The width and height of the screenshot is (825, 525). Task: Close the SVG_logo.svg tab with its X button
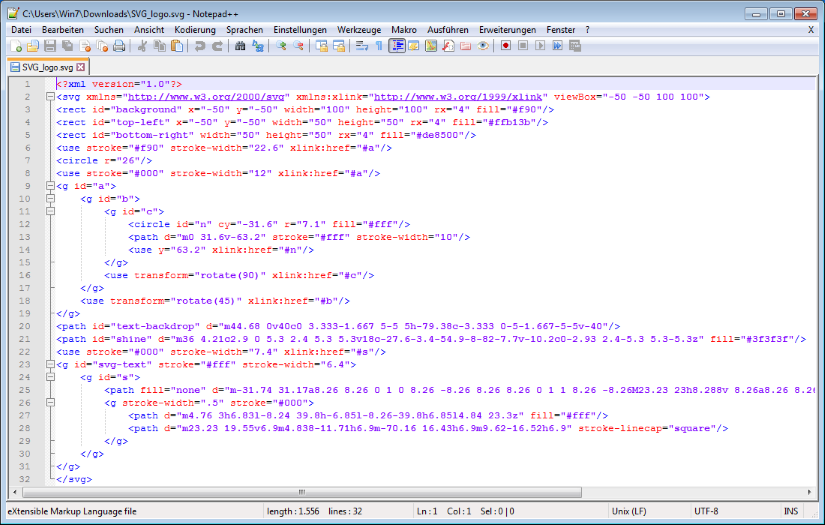82,67
